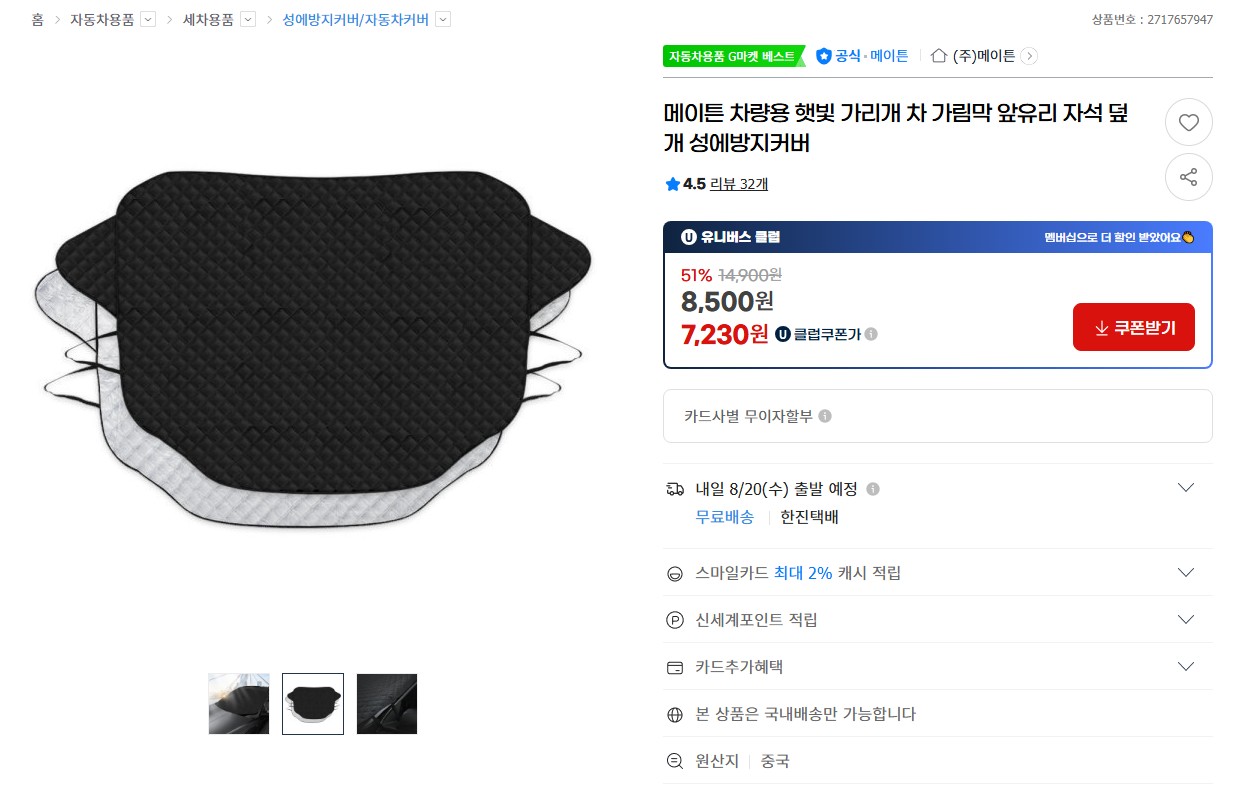Viewport: 1249px width, 790px height.
Task: Select the third close-up thumbnail image
Action: 387,704
